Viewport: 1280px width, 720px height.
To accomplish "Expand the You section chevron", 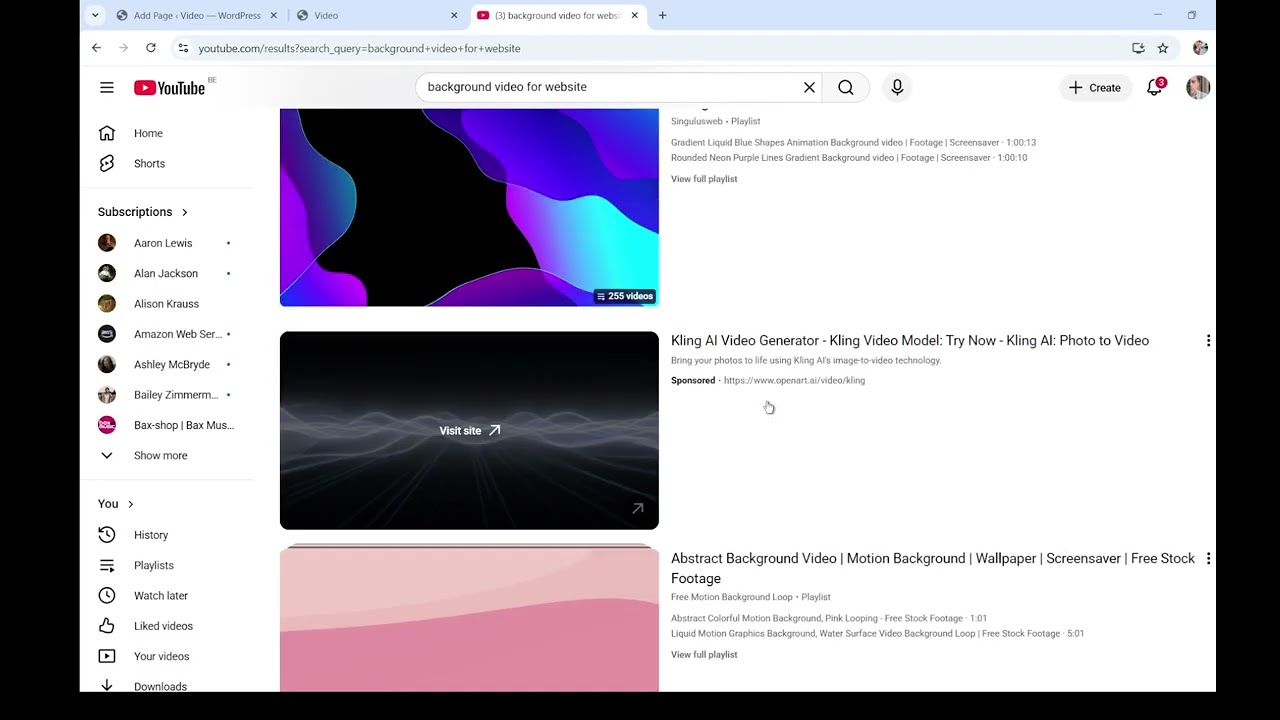I will [x=130, y=504].
